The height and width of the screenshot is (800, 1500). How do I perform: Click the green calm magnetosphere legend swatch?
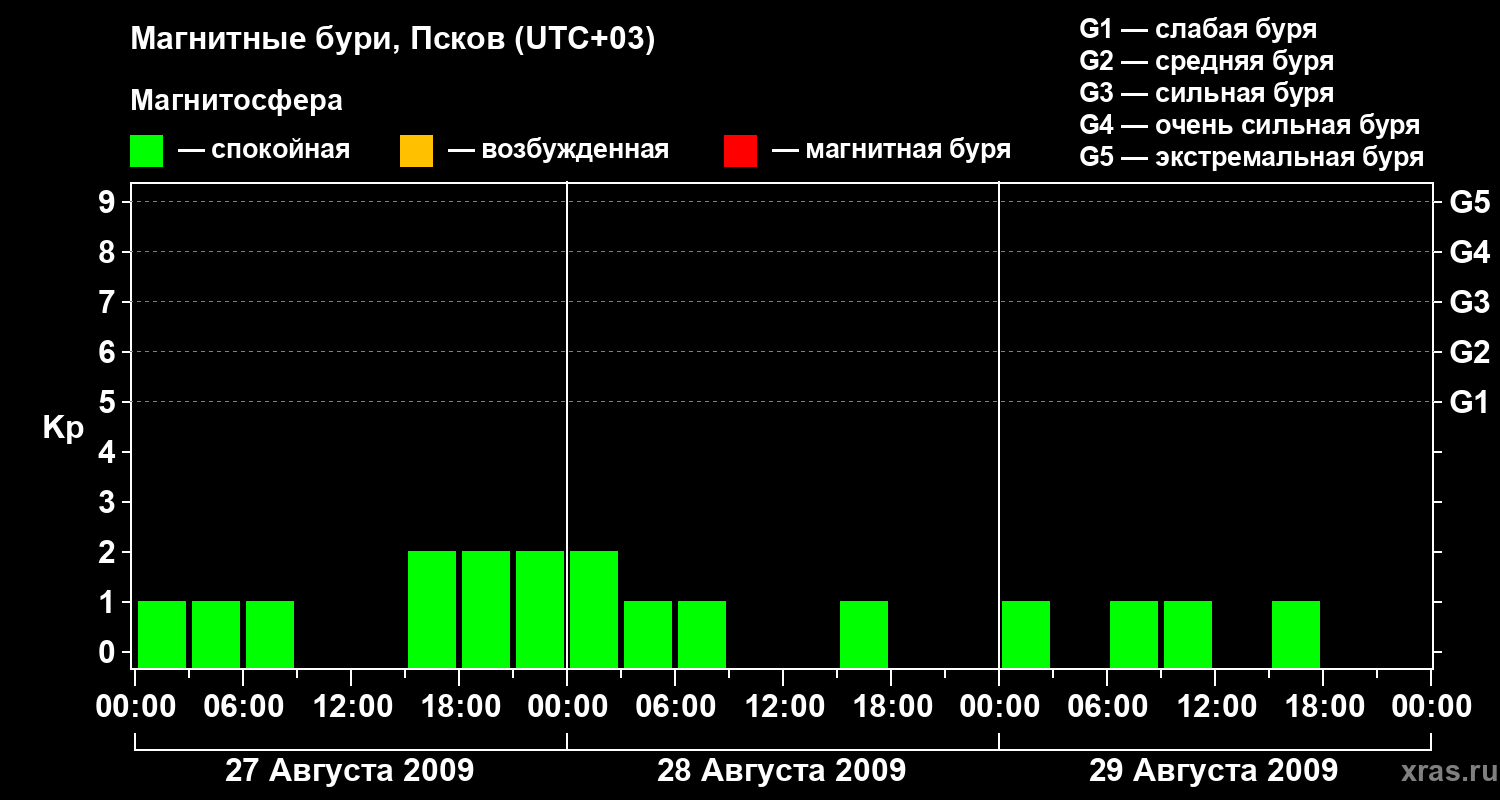[146, 151]
